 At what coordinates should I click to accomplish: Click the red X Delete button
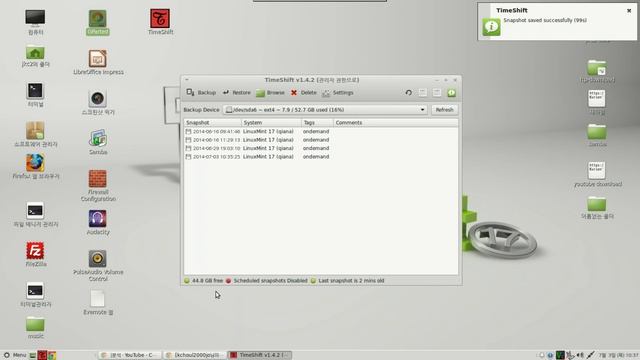pyautogui.click(x=303, y=93)
